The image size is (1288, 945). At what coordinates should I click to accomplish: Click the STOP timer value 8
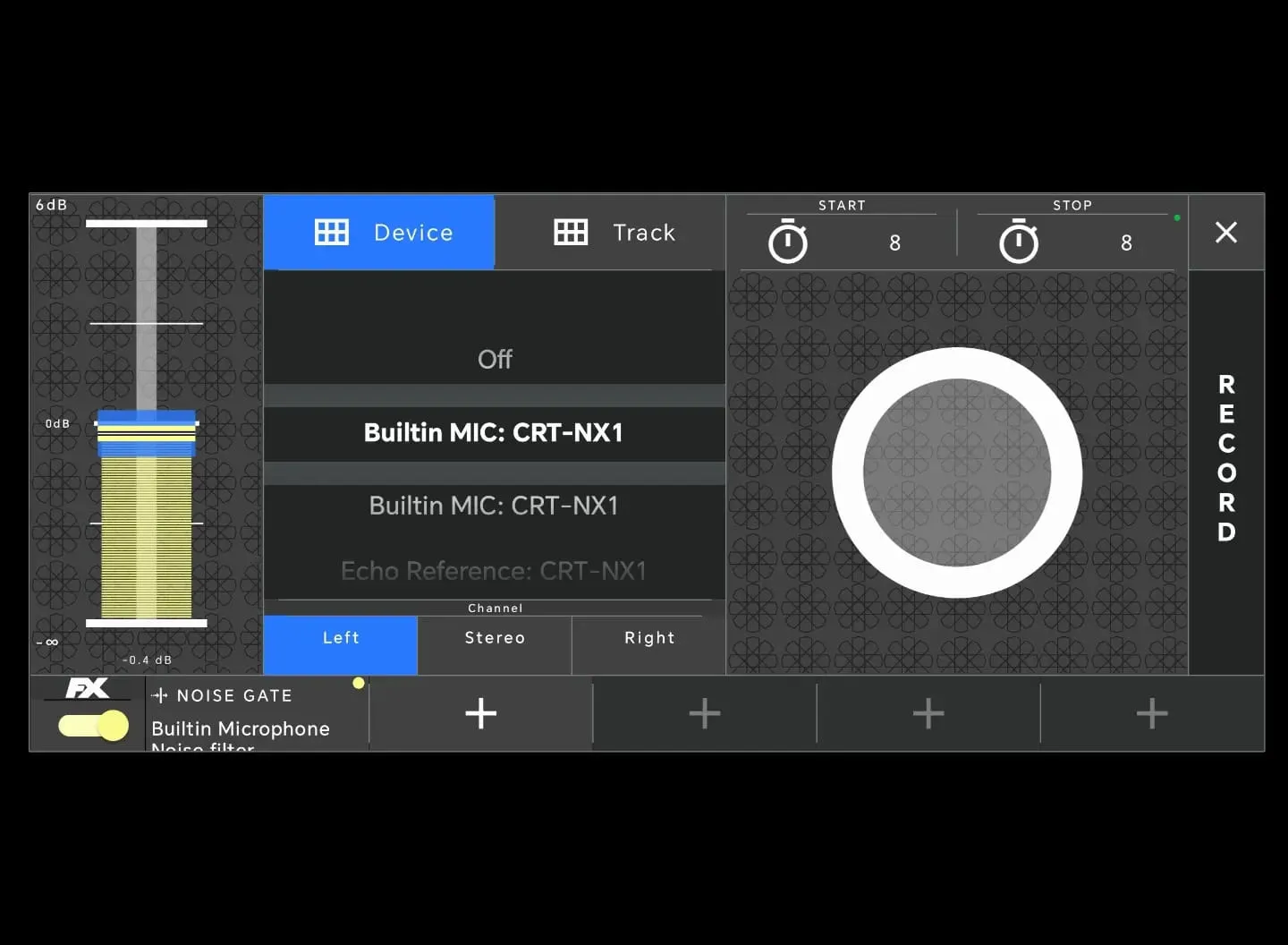(1126, 243)
